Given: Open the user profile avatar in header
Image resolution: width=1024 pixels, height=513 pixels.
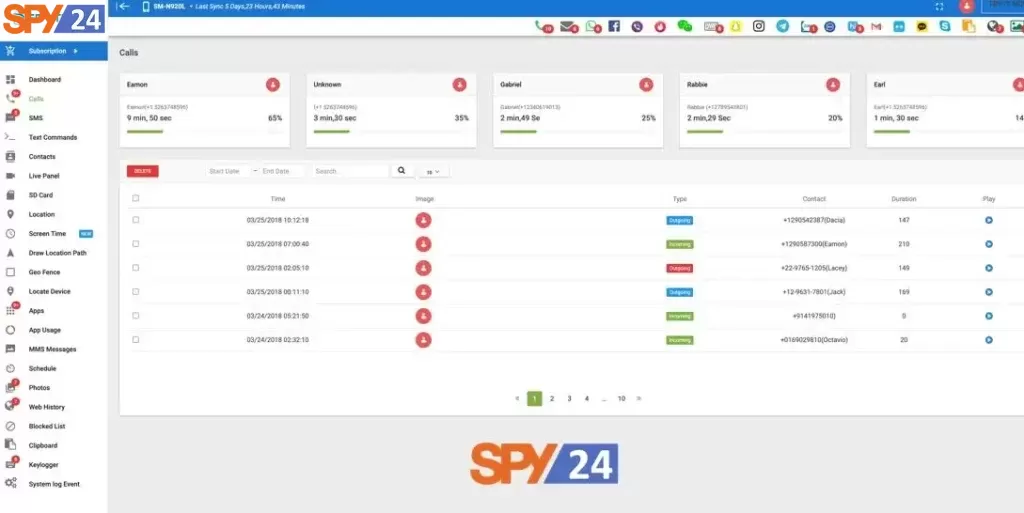Looking at the screenshot, I should (967, 7).
